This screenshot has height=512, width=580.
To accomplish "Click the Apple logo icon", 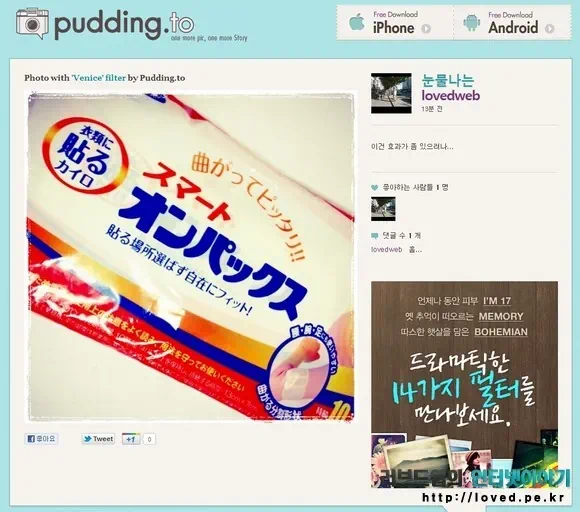I will [357, 22].
